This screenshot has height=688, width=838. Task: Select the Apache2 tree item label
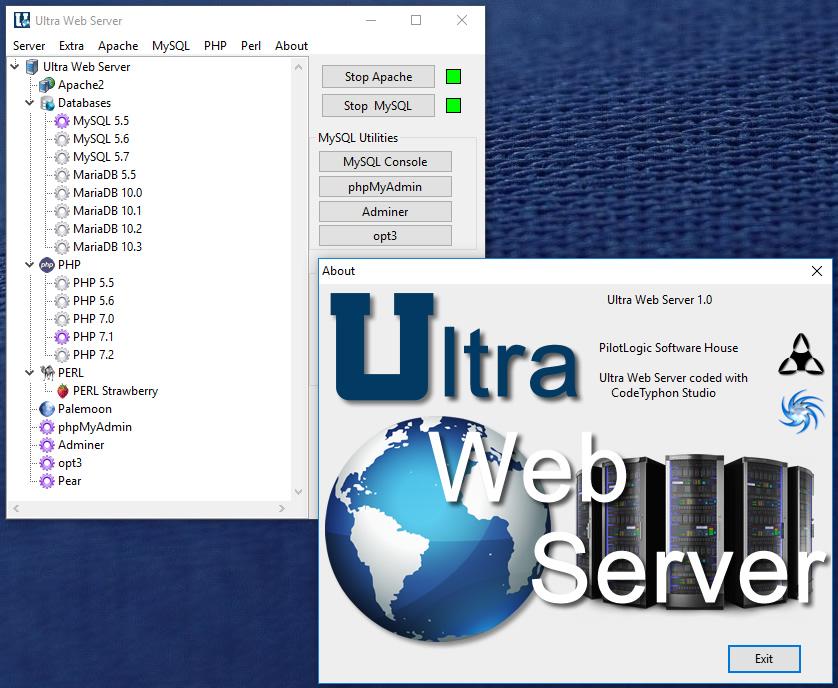pyautogui.click(x=81, y=85)
